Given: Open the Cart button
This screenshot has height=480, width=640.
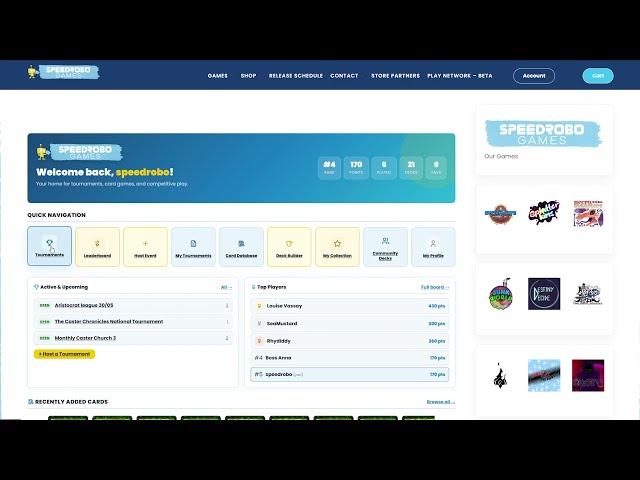Looking at the screenshot, I should tap(598, 76).
